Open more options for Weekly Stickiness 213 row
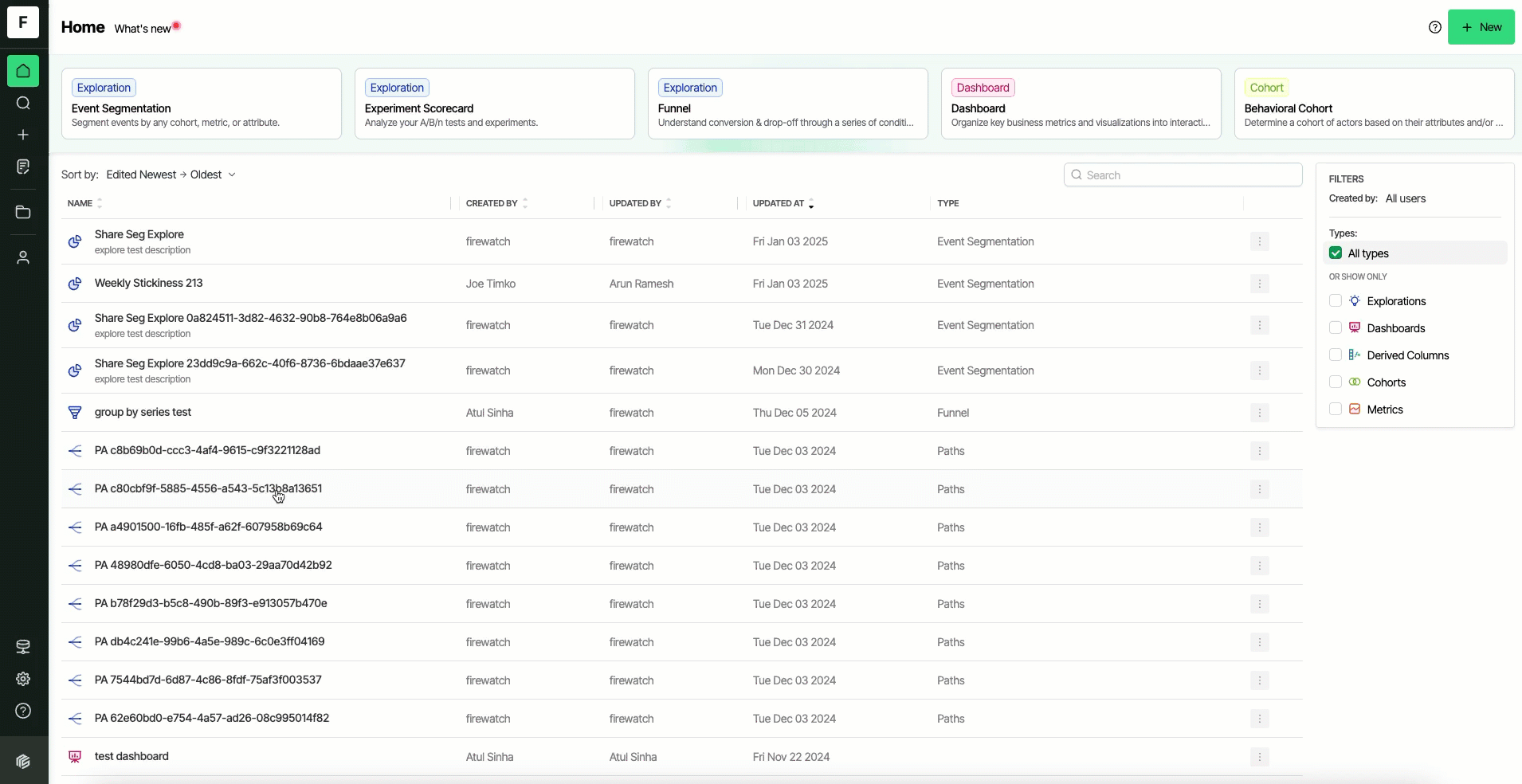The width and height of the screenshot is (1522, 784). [x=1260, y=284]
